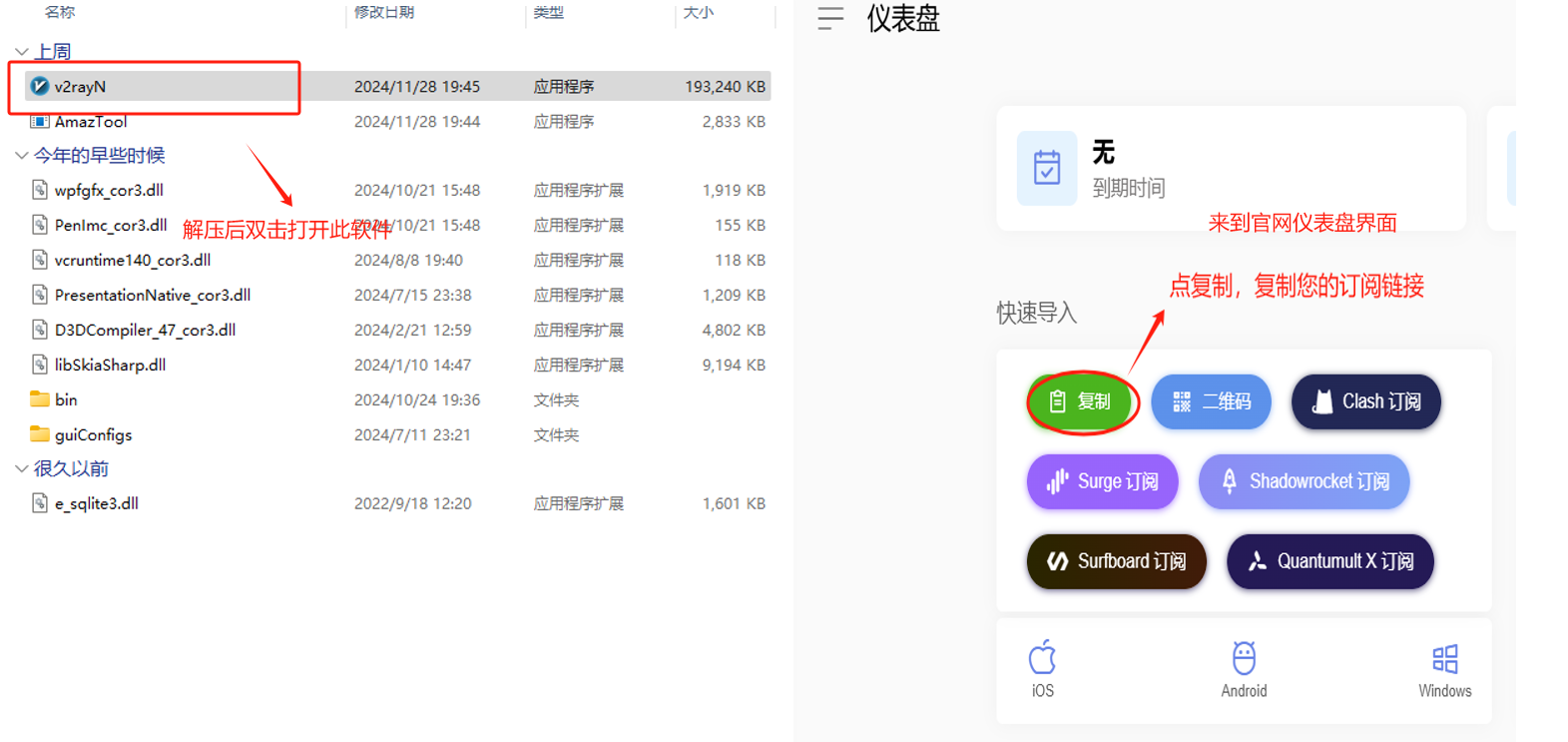This screenshot has height=742, width=1568.
Task: Sort files by 名称 column header
Action: (x=60, y=13)
